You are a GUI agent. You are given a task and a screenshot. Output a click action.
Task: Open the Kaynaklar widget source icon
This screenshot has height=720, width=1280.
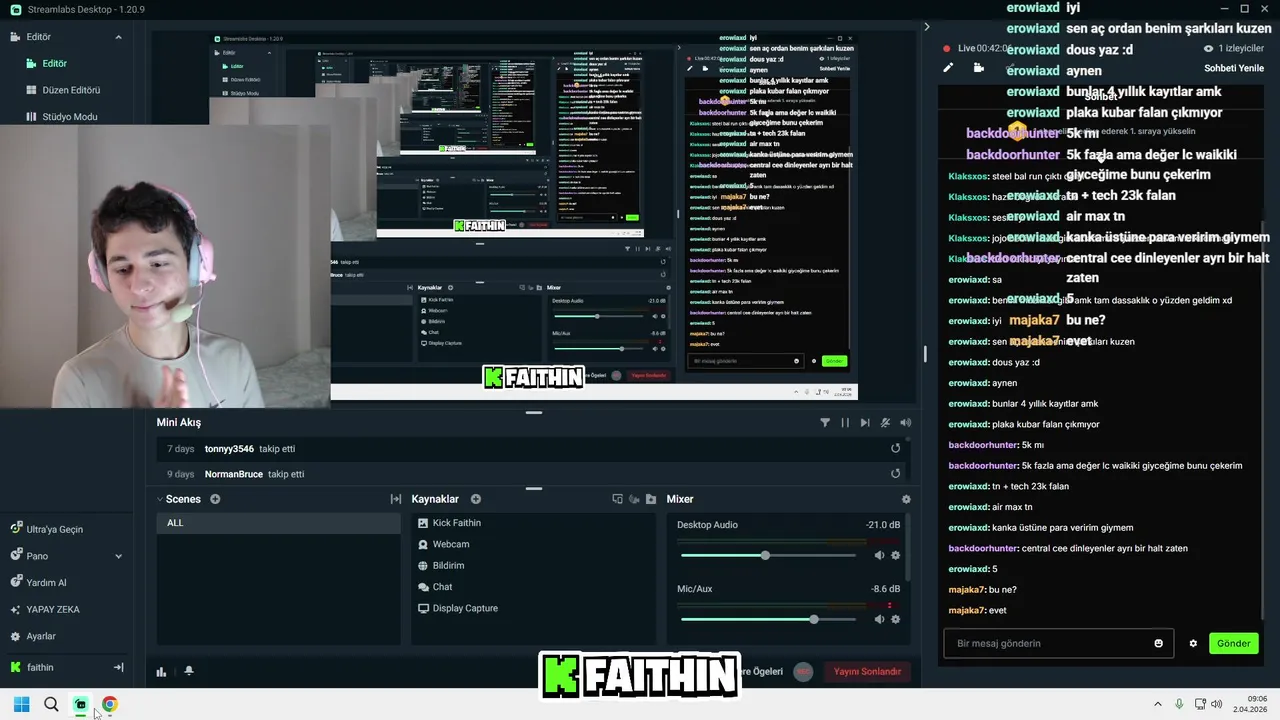(x=617, y=499)
